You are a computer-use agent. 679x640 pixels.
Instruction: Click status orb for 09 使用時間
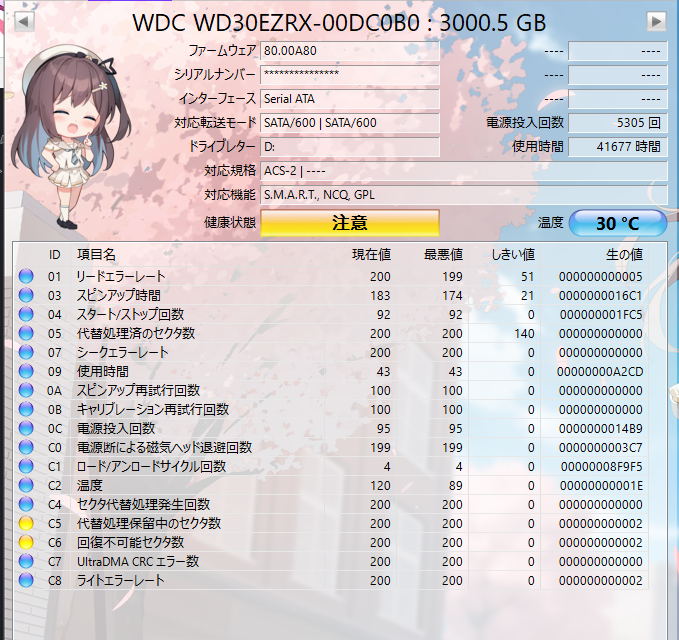click(26, 372)
